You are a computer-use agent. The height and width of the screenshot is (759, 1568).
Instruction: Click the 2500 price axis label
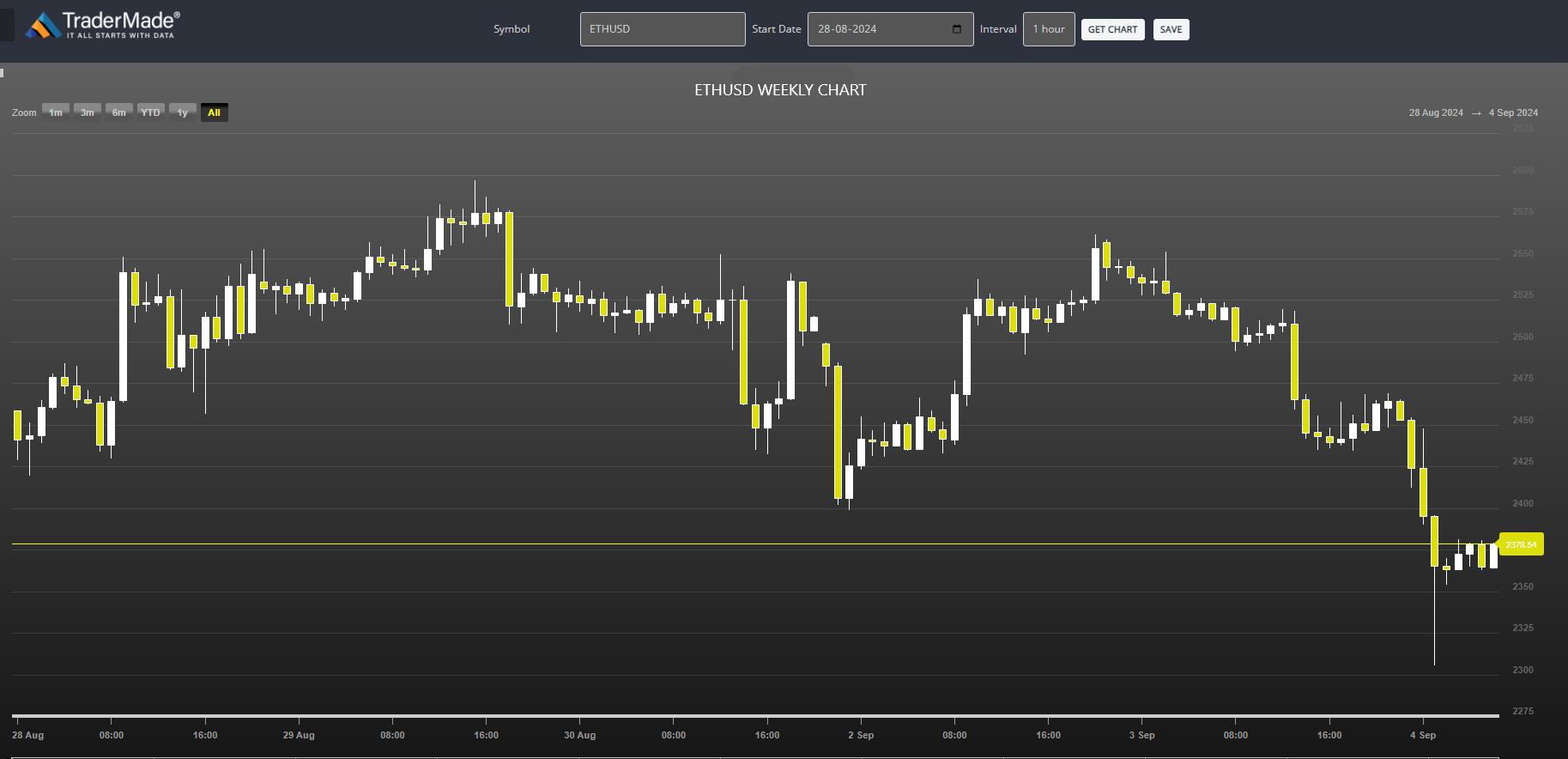click(1523, 337)
